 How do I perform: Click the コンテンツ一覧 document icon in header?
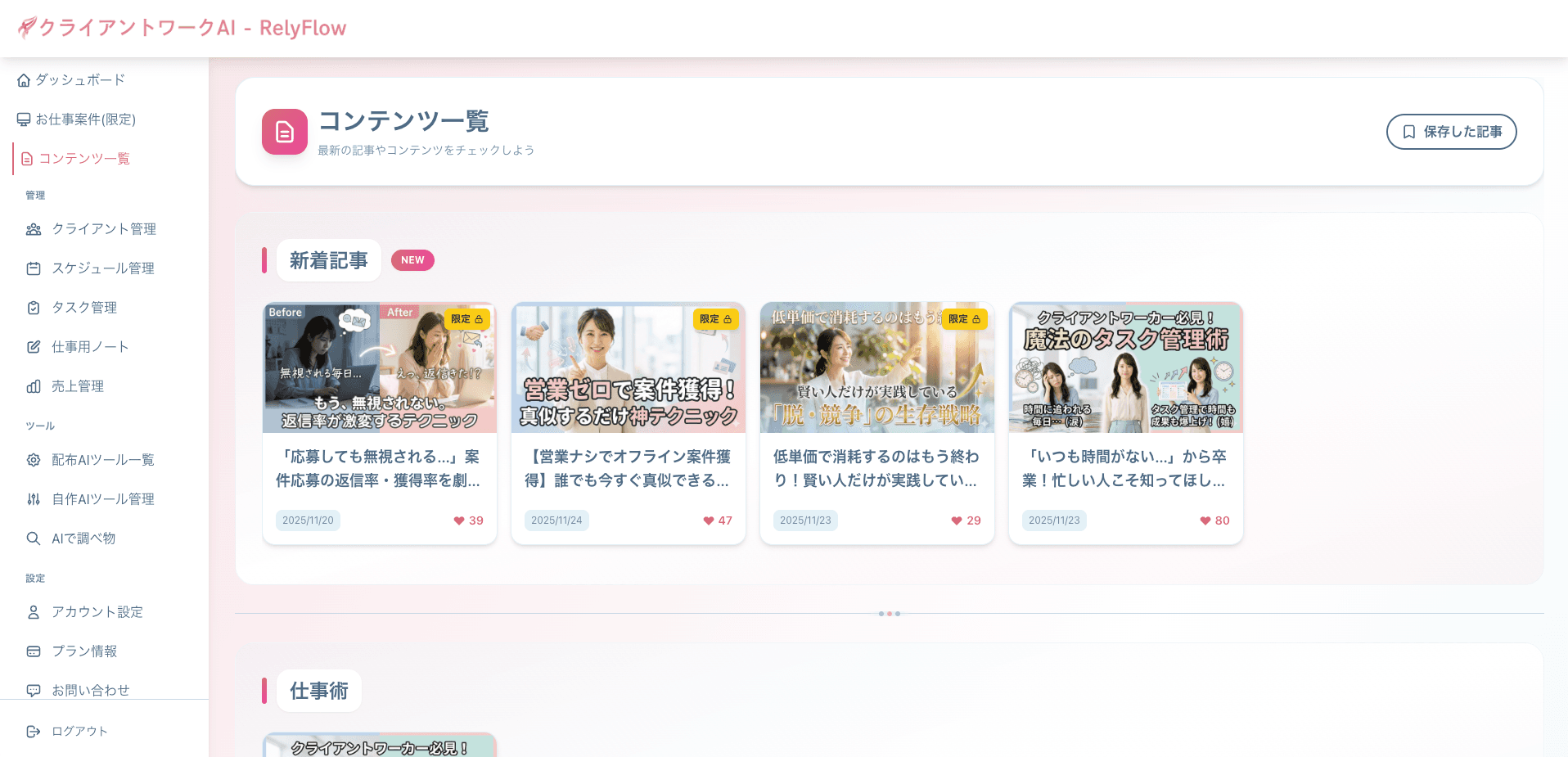pyautogui.click(x=284, y=131)
